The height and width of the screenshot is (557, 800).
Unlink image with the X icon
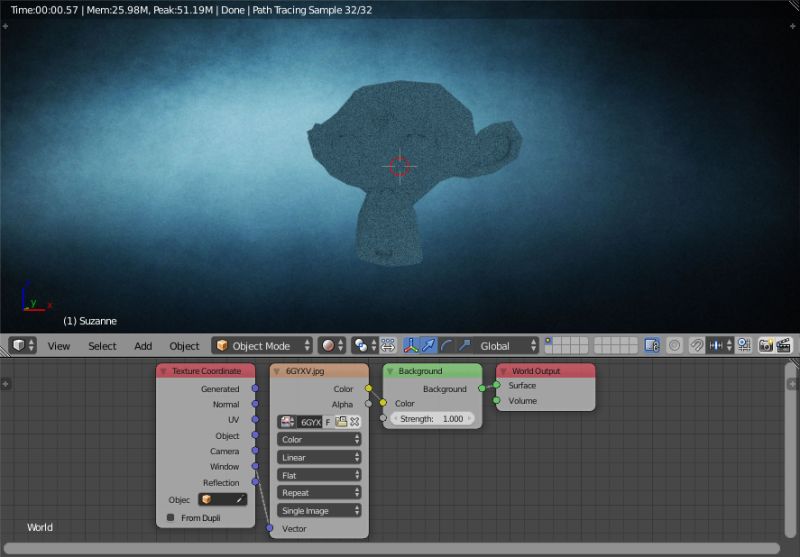pyautogui.click(x=355, y=421)
